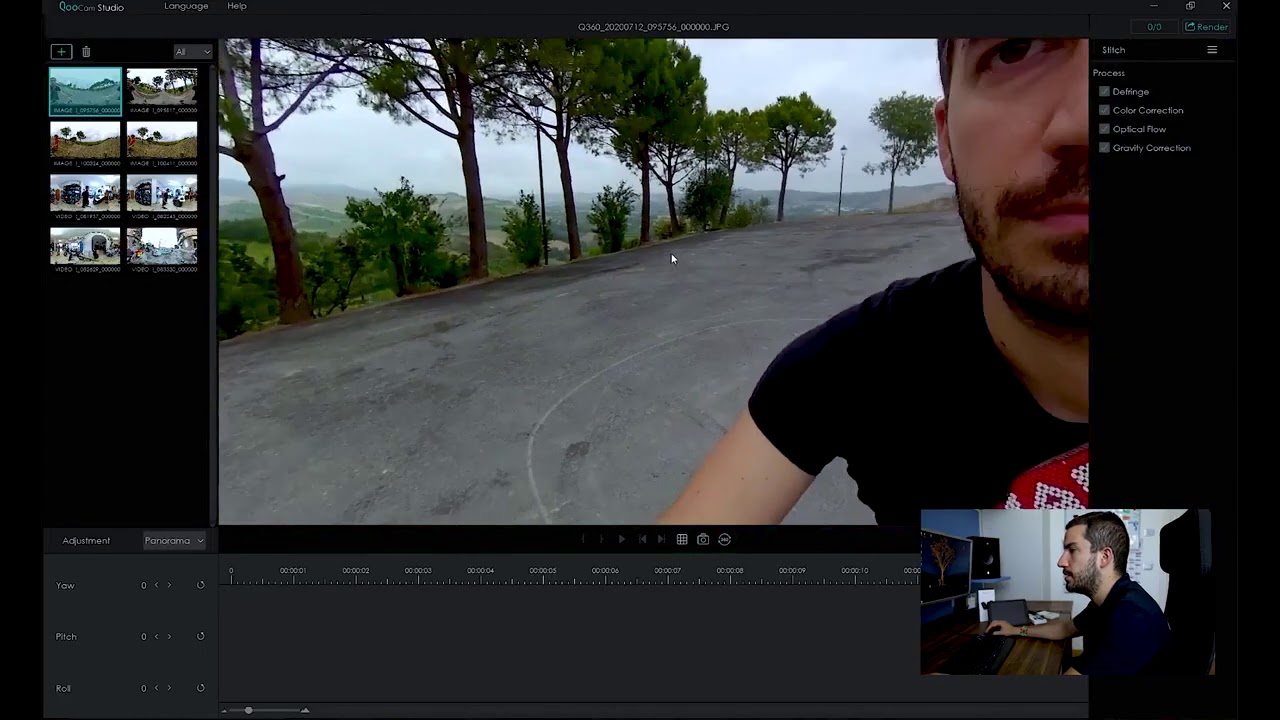The width and height of the screenshot is (1280, 720).
Task: Toggle the grid overlay icon
Action: (x=682, y=539)
